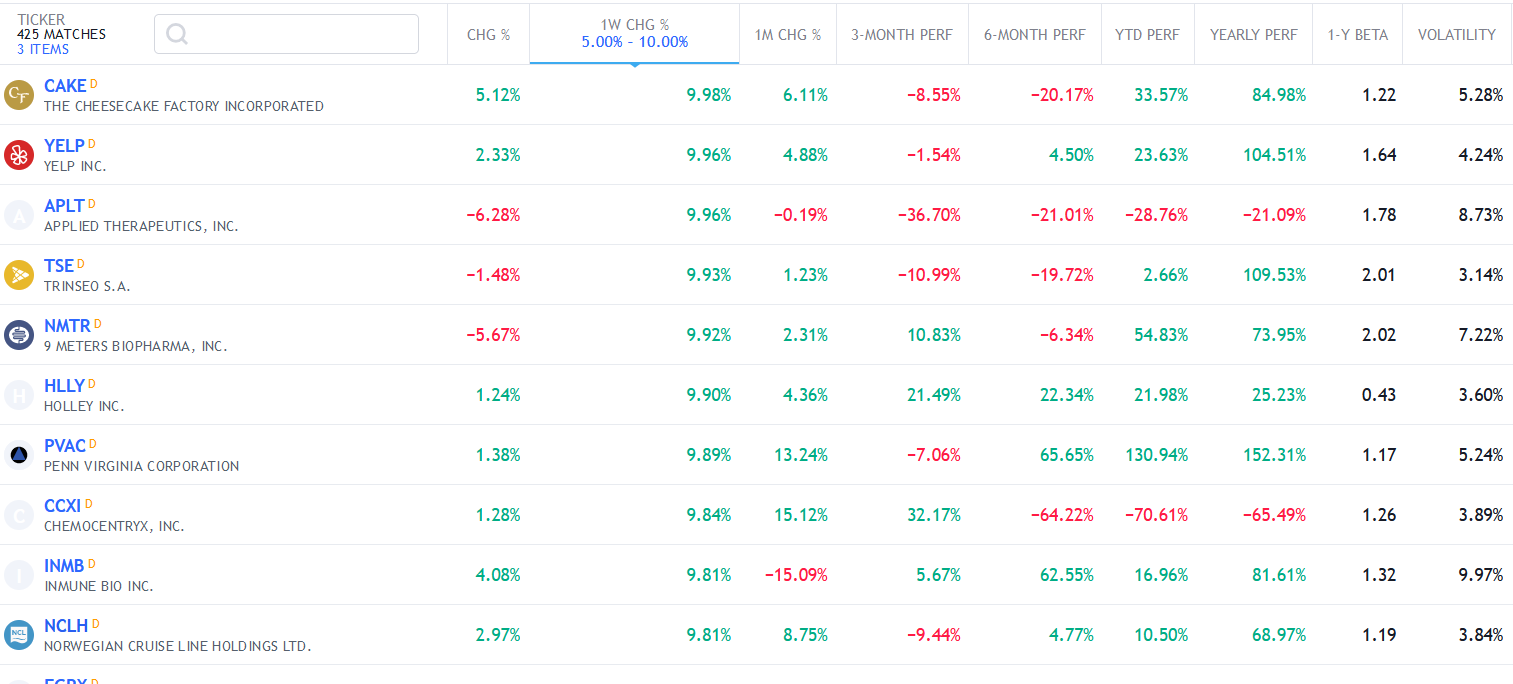Viewport: 1513px width, 684px height.
Task: Sort by the CHG % column header
Action: click(x=488, y=34)
